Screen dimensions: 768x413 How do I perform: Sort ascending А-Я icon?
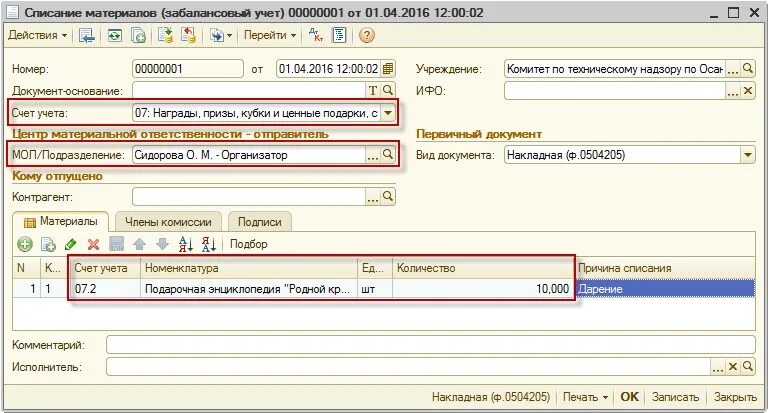tap(186, 244)
